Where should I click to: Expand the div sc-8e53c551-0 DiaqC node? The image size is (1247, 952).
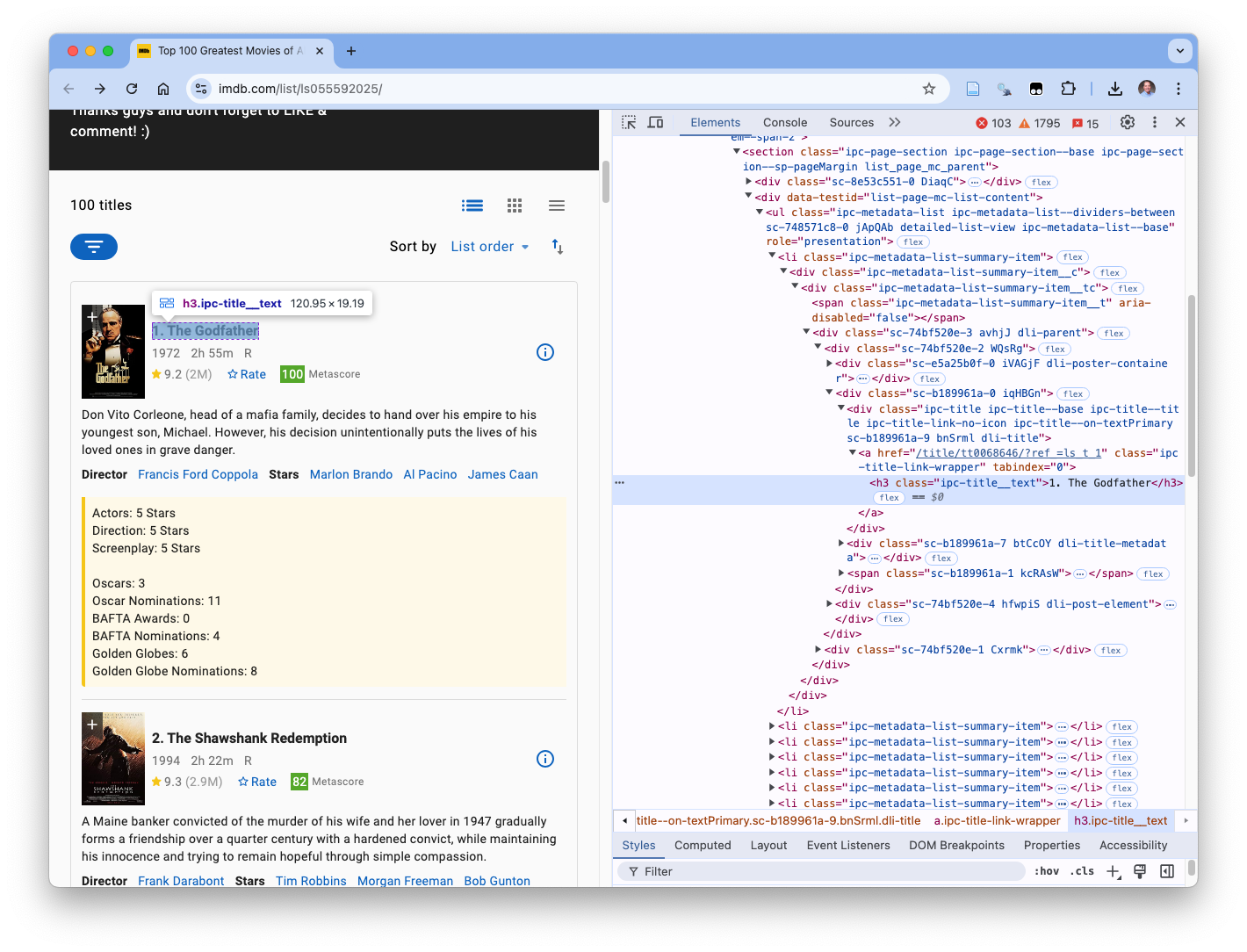(x=748, y=181)
